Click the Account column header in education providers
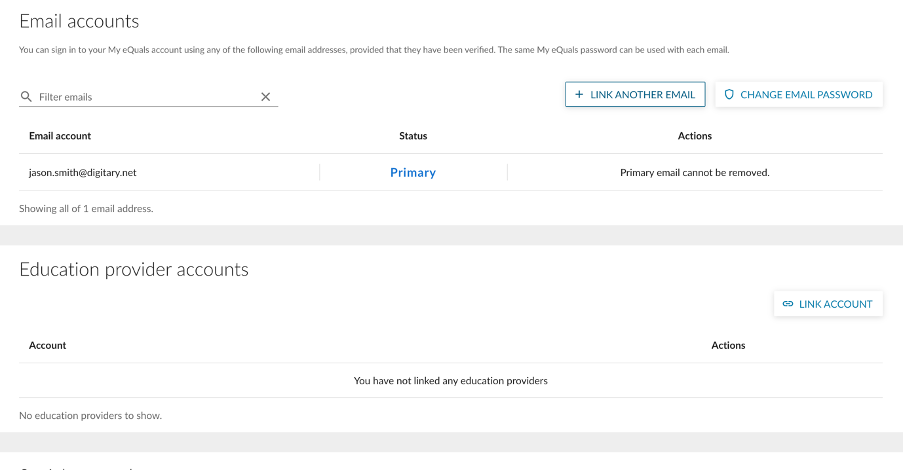The height and width of the screenshot is (470, 904). click(48, 345)
